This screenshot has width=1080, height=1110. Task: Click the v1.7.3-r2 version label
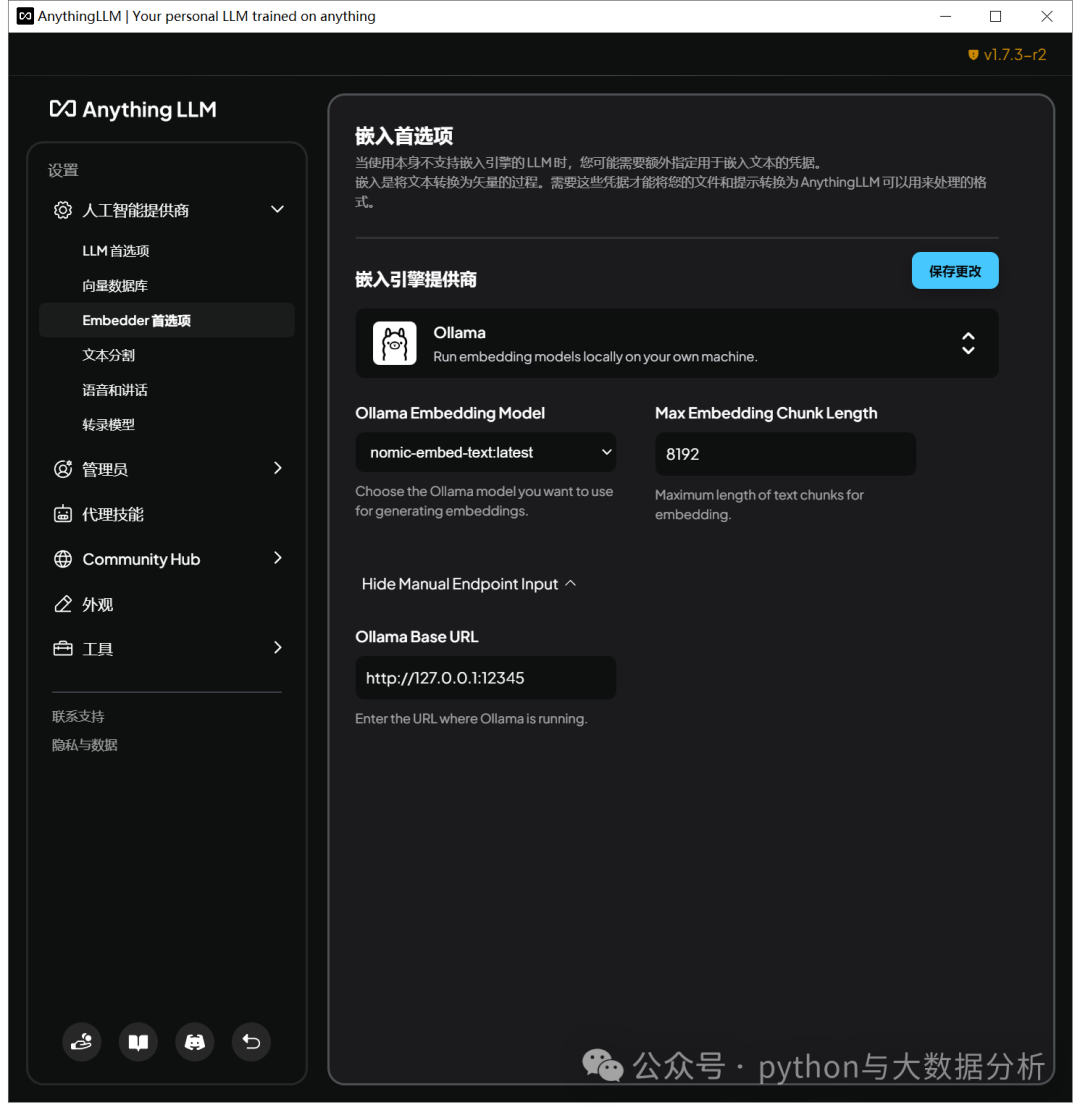(1015, 55)
